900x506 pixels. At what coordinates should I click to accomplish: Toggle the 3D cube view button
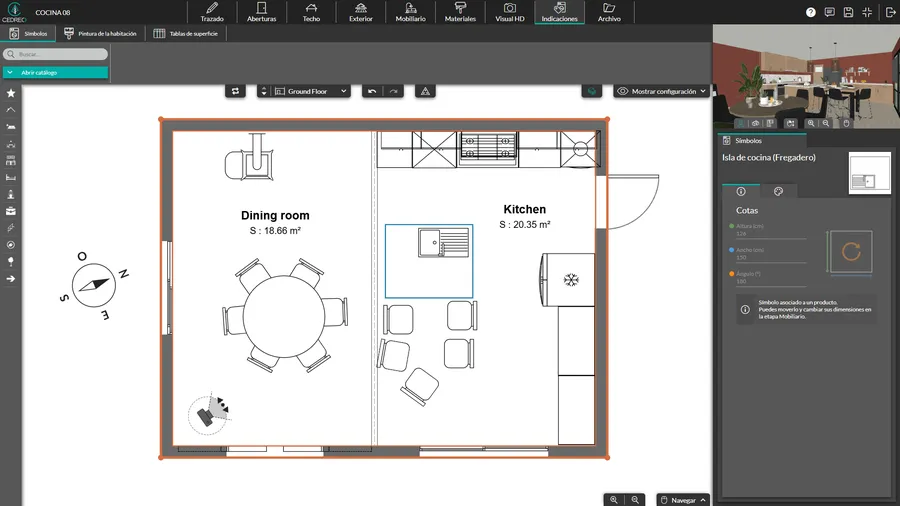[592, 91]
